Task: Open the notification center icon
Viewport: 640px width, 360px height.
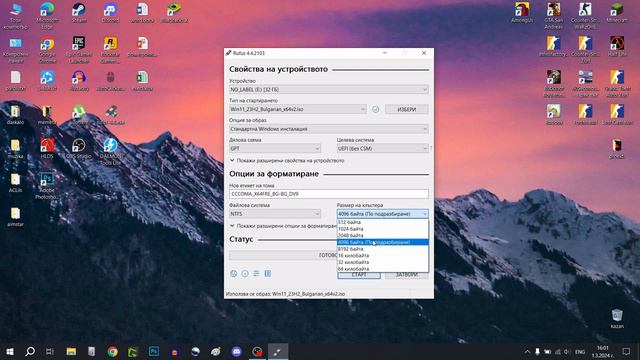Action: (626, 351)
